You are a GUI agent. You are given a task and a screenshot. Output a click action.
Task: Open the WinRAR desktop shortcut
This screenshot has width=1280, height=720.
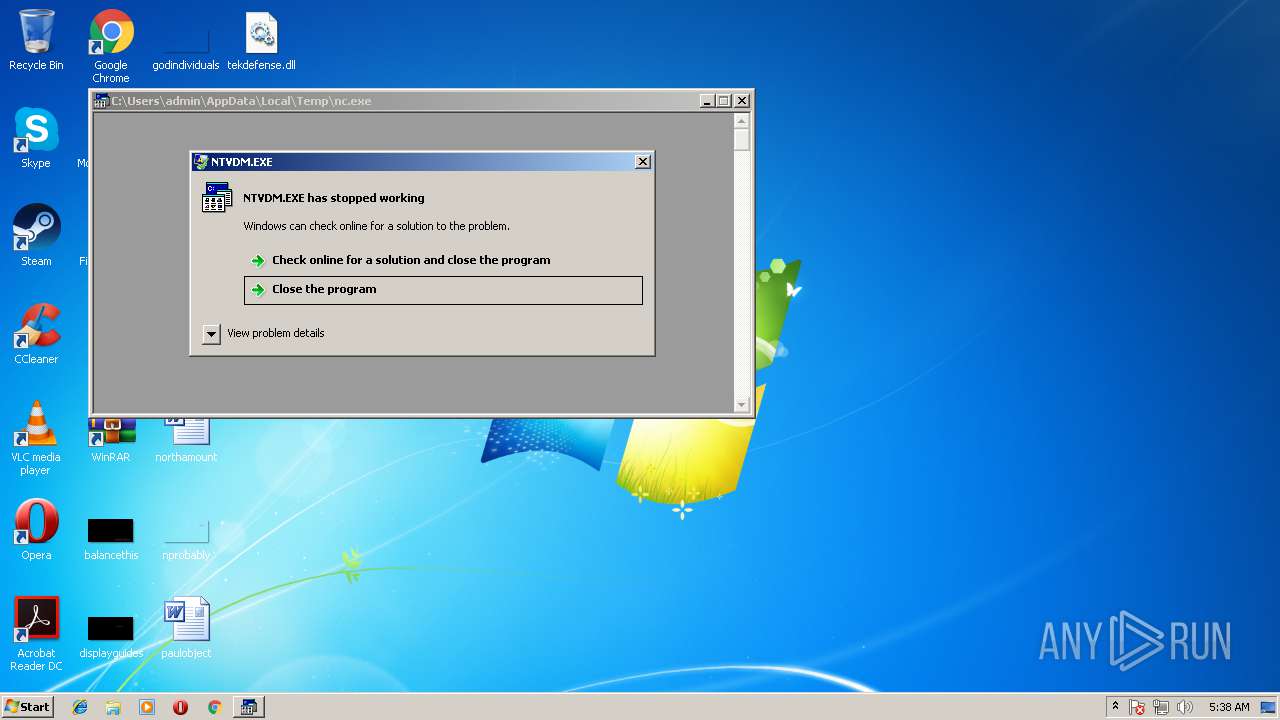click(x=111, y=441)
